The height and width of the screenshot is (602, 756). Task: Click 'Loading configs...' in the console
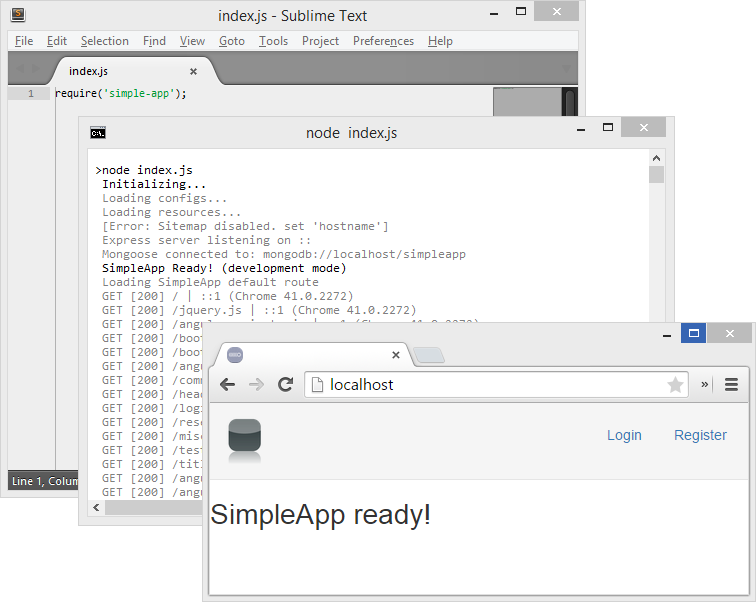[164, 198]
